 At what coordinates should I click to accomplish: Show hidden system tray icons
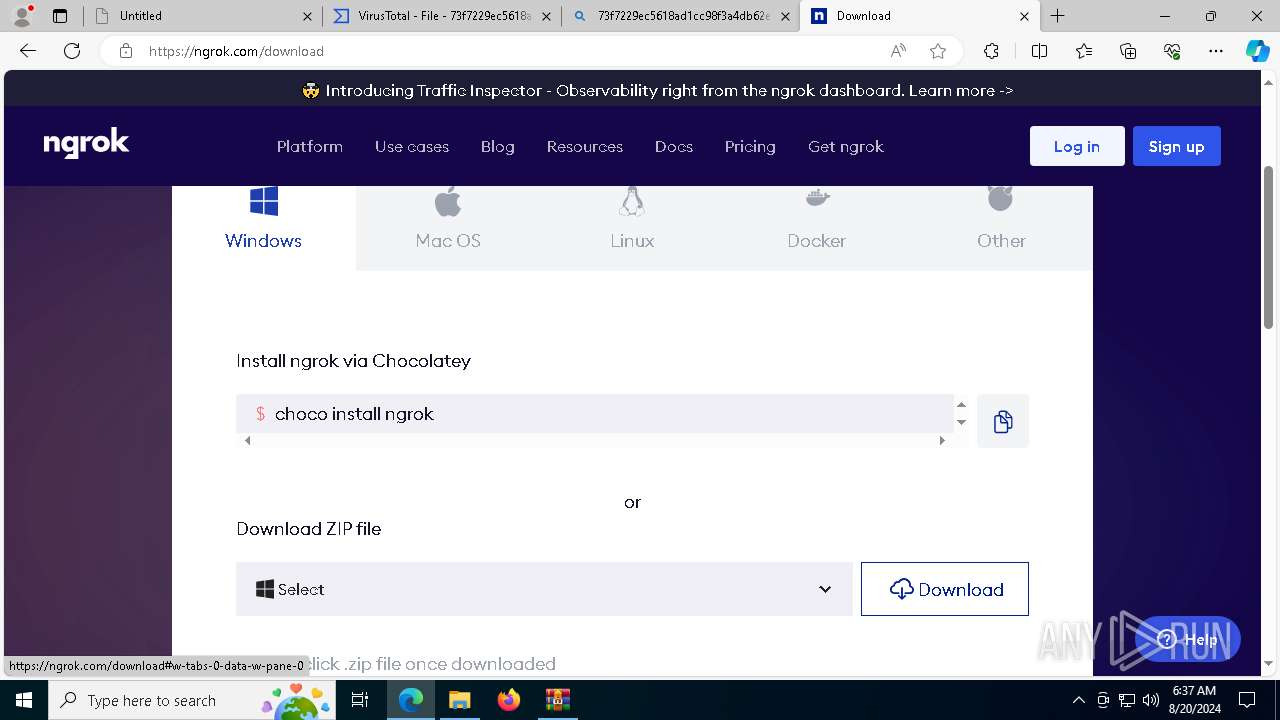pos(1078,700)
